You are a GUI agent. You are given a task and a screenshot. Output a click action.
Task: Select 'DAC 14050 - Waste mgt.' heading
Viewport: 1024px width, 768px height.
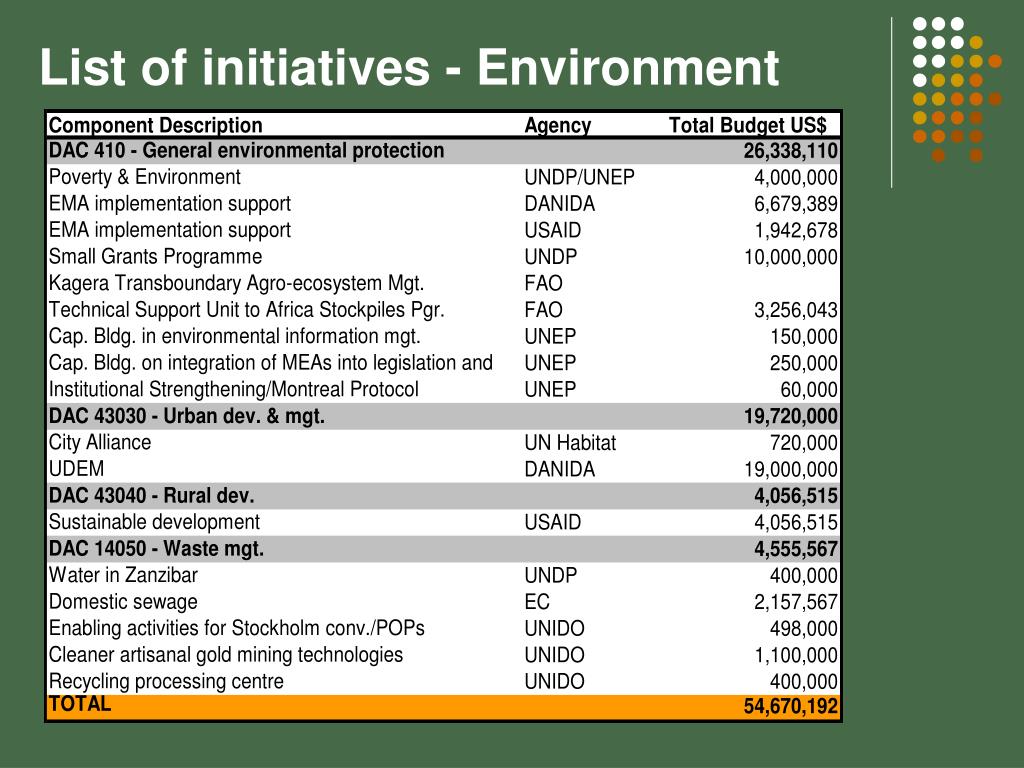[x=157, y=549]
